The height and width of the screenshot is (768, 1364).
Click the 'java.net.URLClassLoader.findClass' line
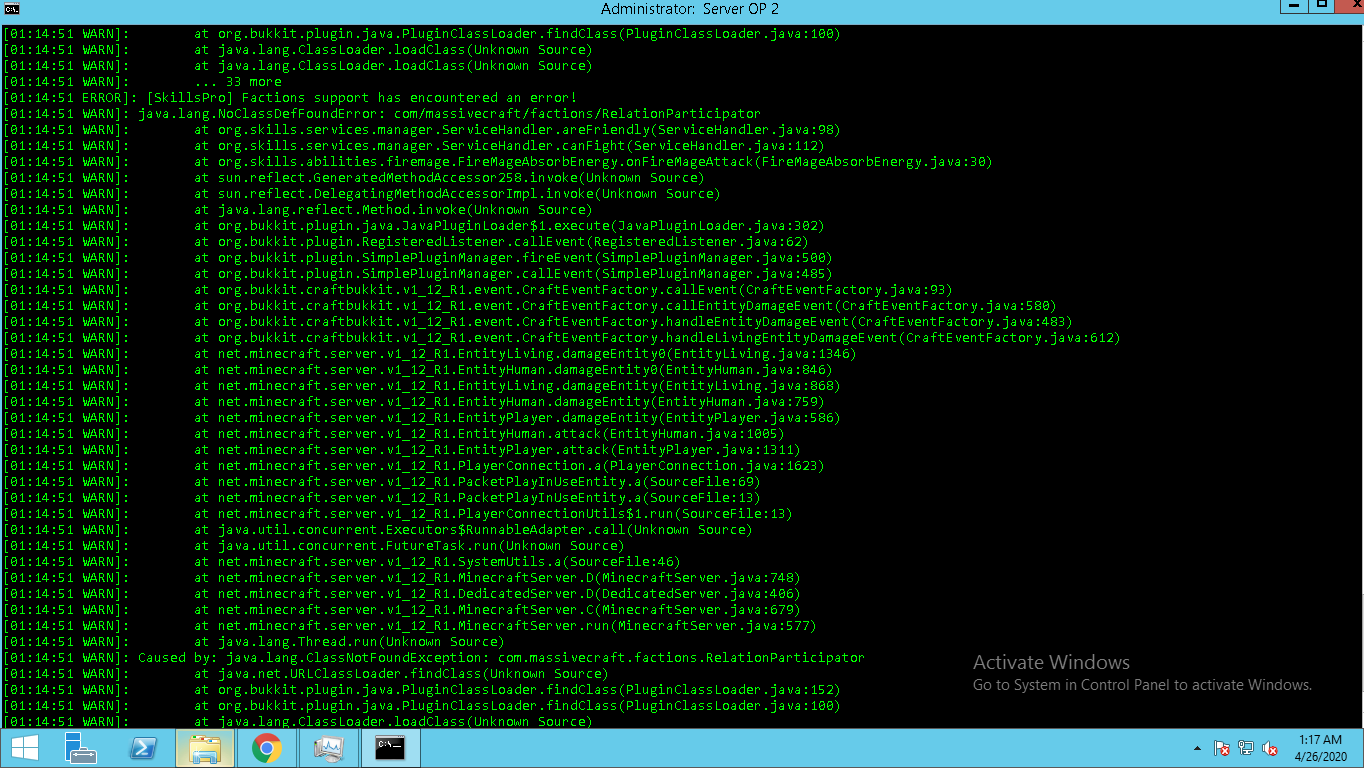(x=305, y=674)
